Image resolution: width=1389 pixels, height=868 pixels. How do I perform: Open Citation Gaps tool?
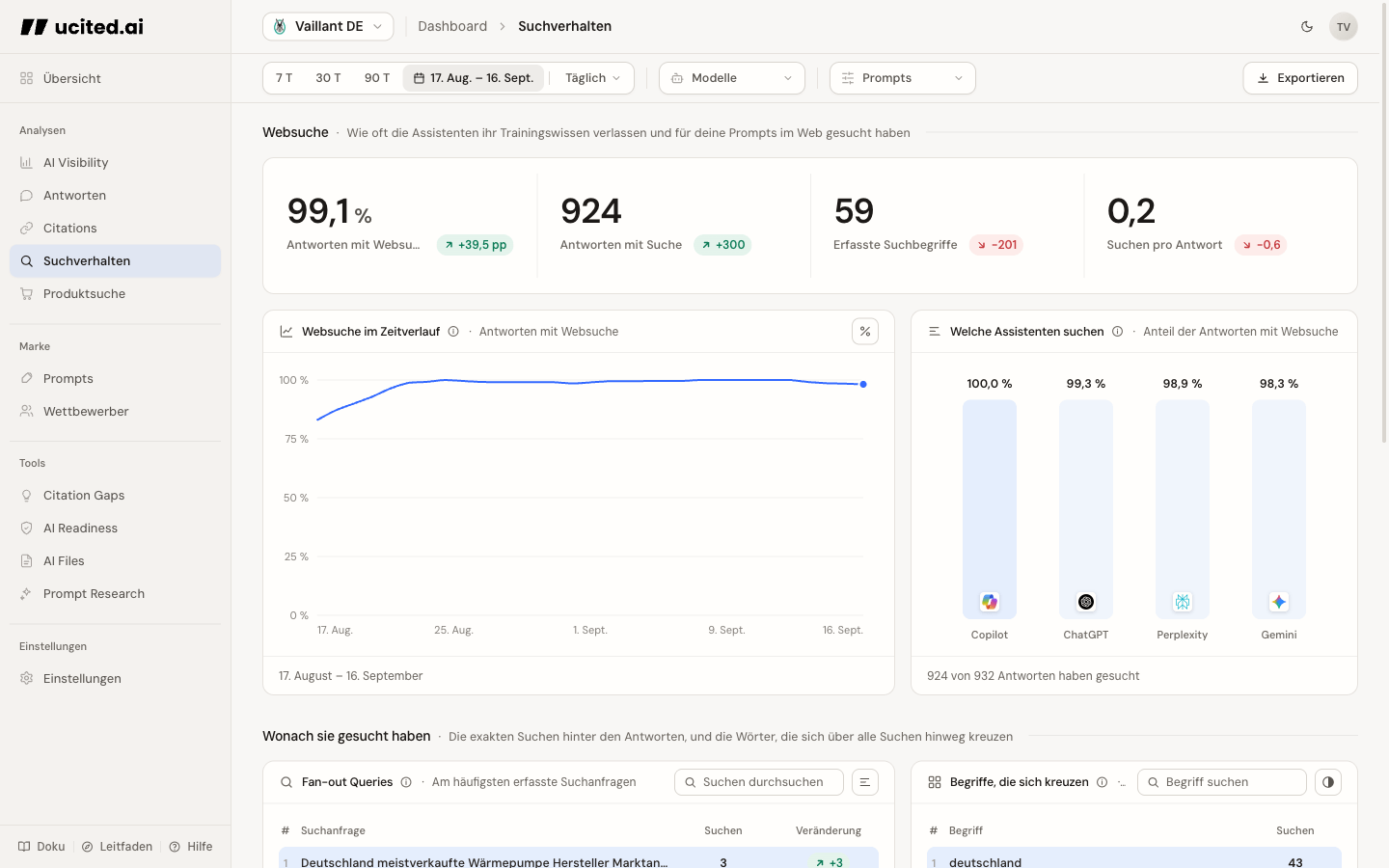(x=115, y=496)
